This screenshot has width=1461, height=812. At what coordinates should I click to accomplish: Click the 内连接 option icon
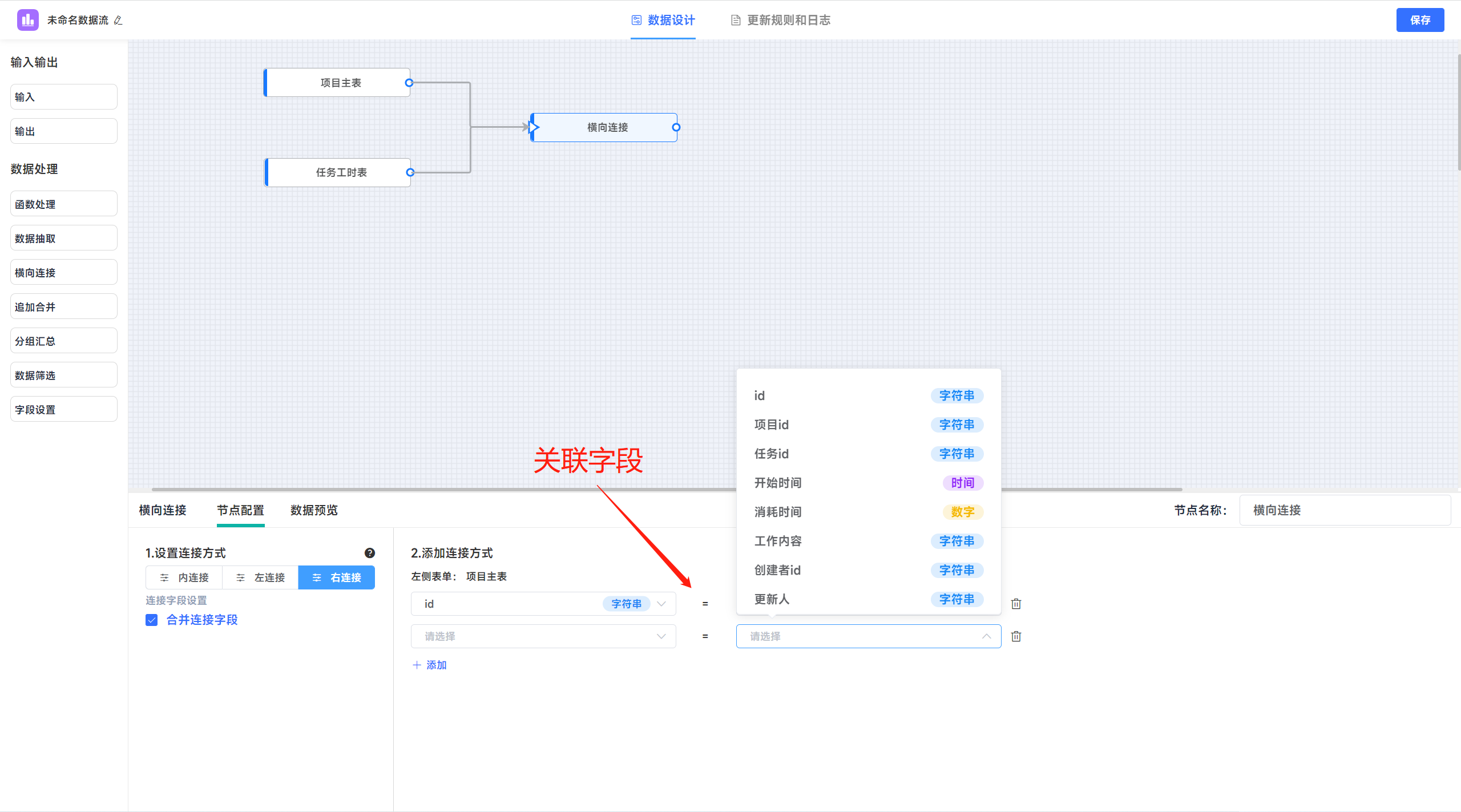[164, 577]
